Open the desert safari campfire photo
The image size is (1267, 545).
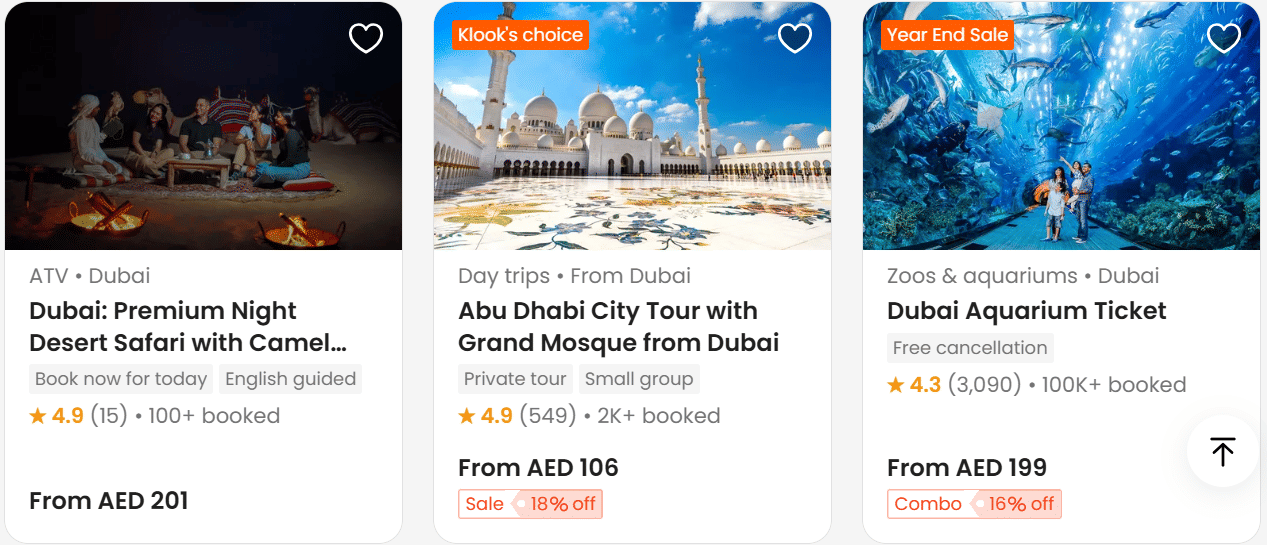click(203, 150)
